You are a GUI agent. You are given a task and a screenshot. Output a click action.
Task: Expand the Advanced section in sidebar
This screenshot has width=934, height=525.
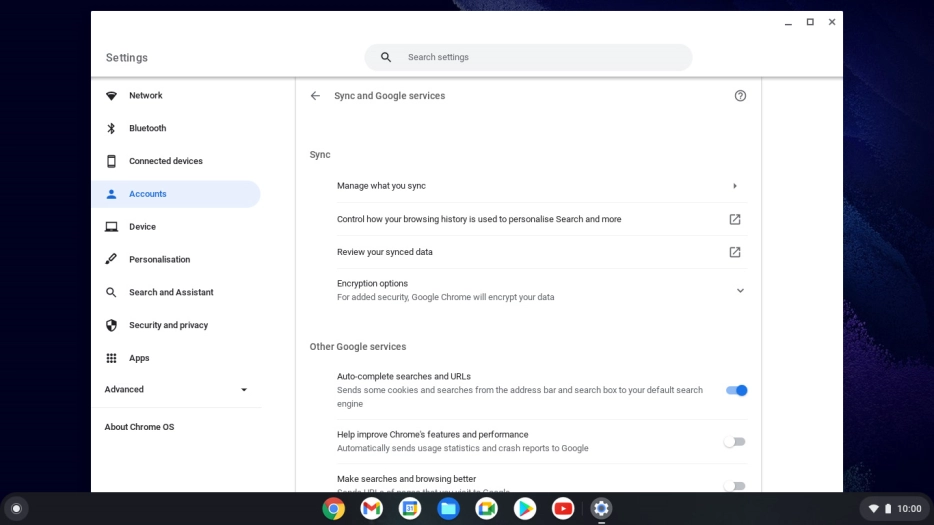tap(176, 389)
